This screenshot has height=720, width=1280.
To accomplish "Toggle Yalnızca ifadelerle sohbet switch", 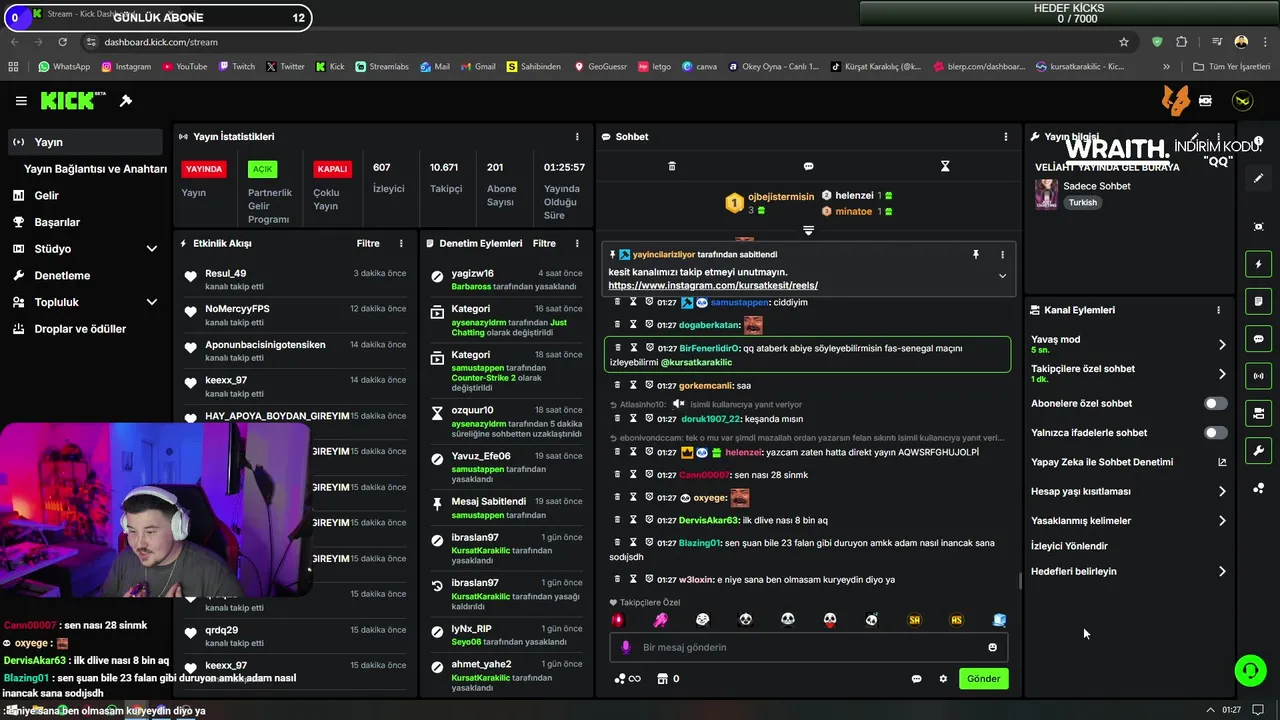I will [x=1215, y=433].
